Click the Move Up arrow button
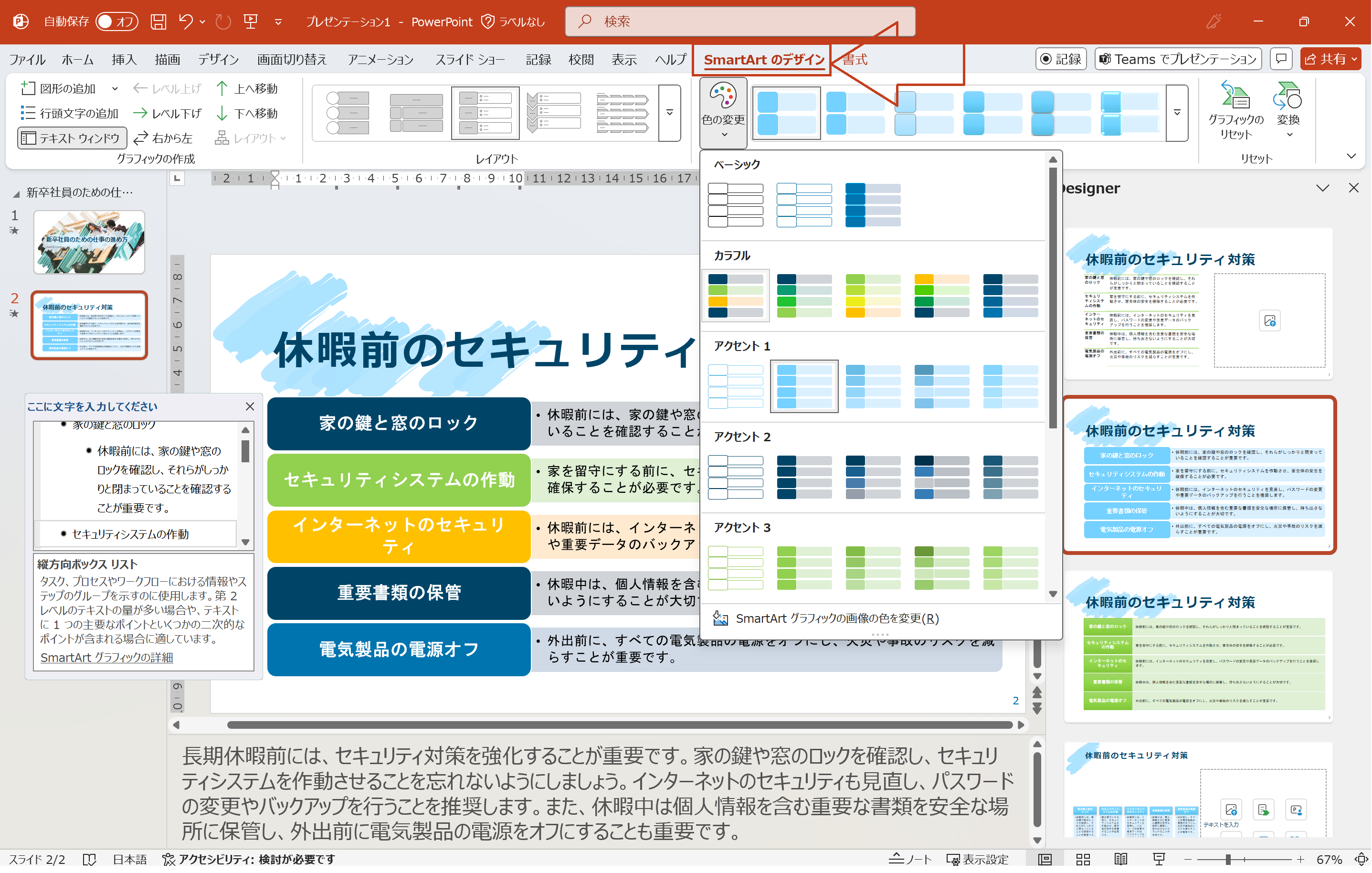 coord(247,88)
